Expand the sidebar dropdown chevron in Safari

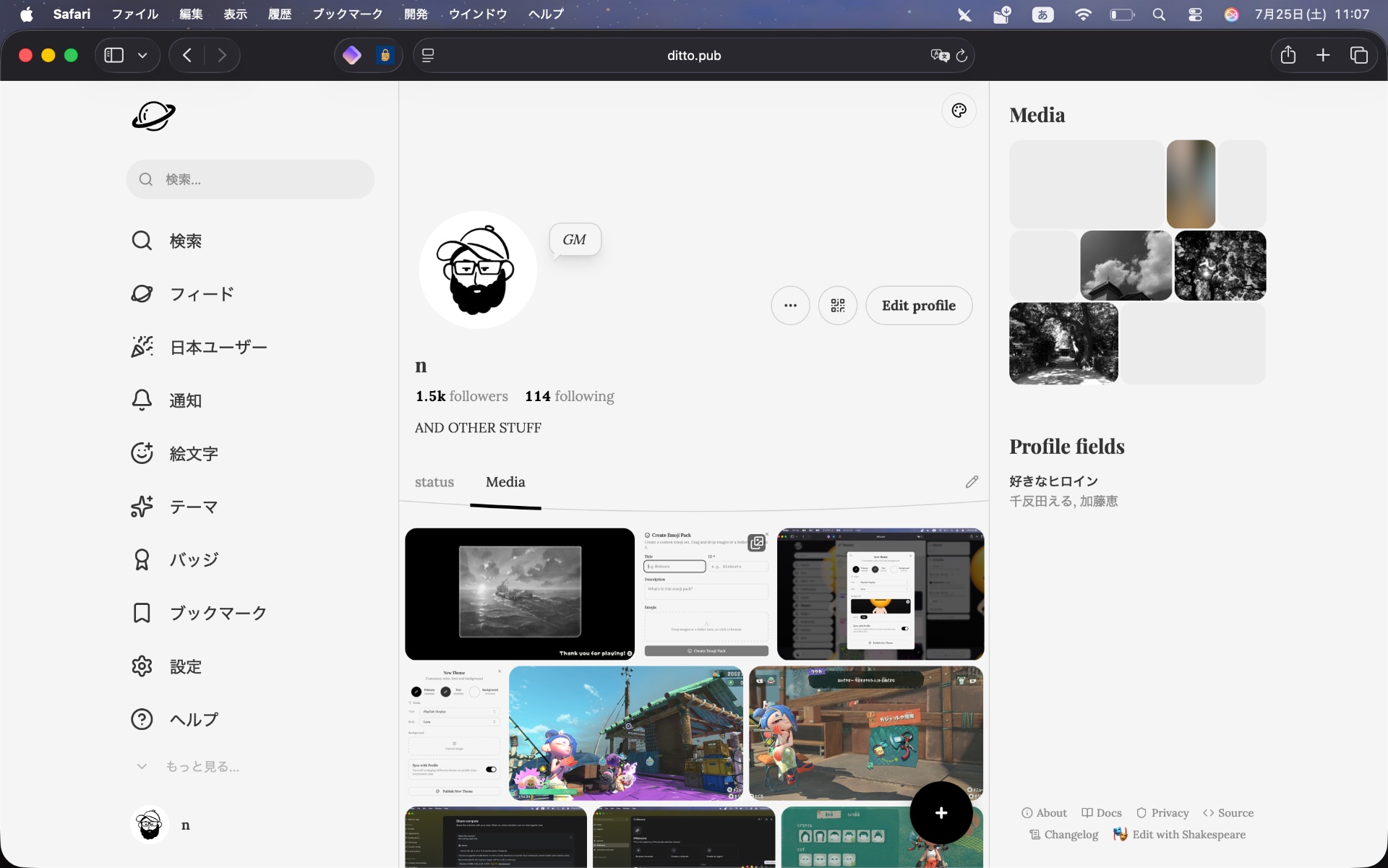click(x=142, y=56)
